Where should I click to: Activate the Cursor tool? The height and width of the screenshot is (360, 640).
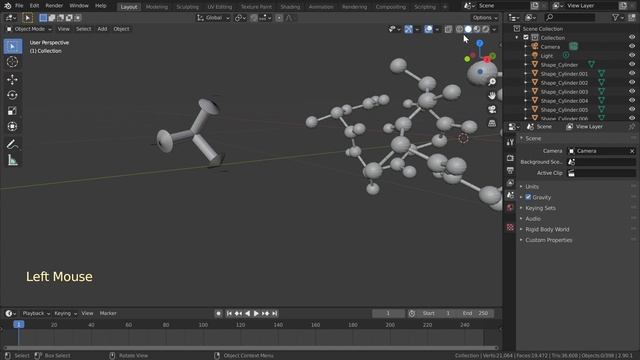click(13, 62)
